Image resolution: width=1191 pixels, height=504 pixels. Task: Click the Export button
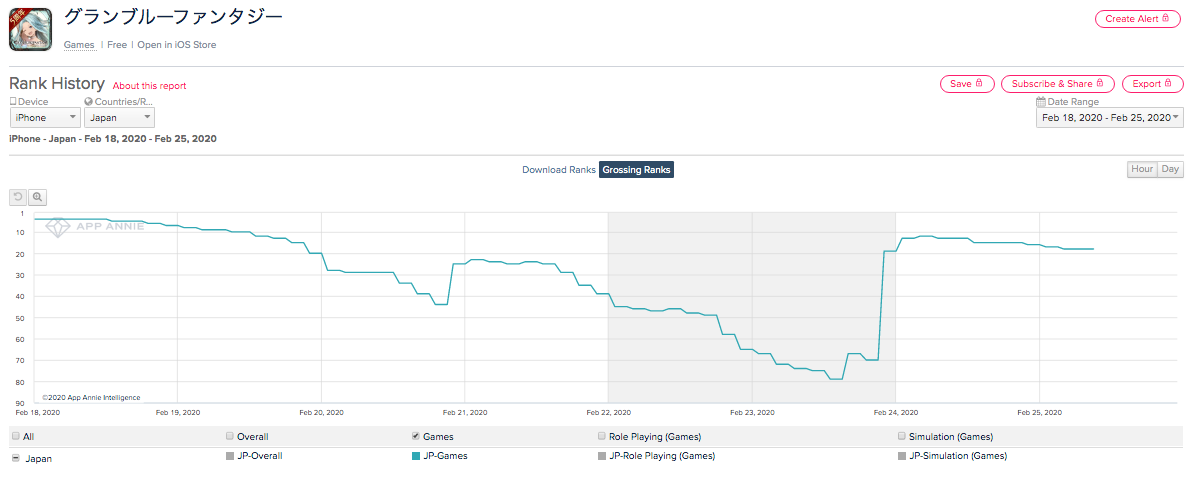coord(1152,83)
